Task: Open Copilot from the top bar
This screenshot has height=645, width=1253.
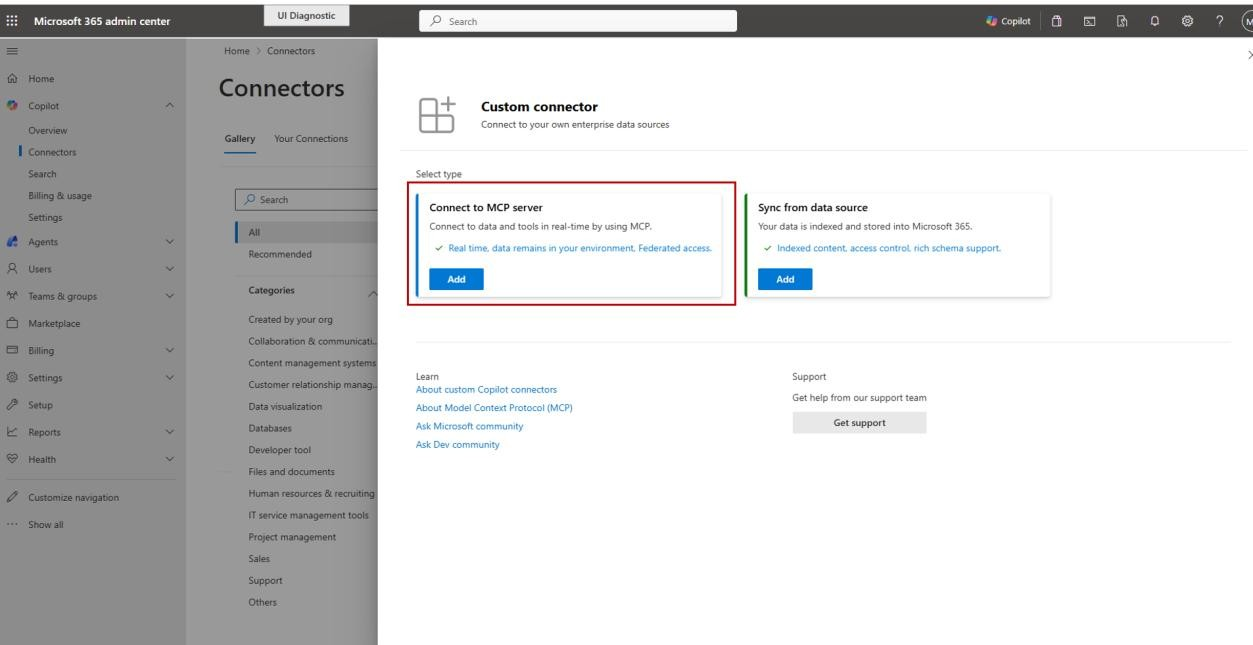Action: pos(1006,21)
